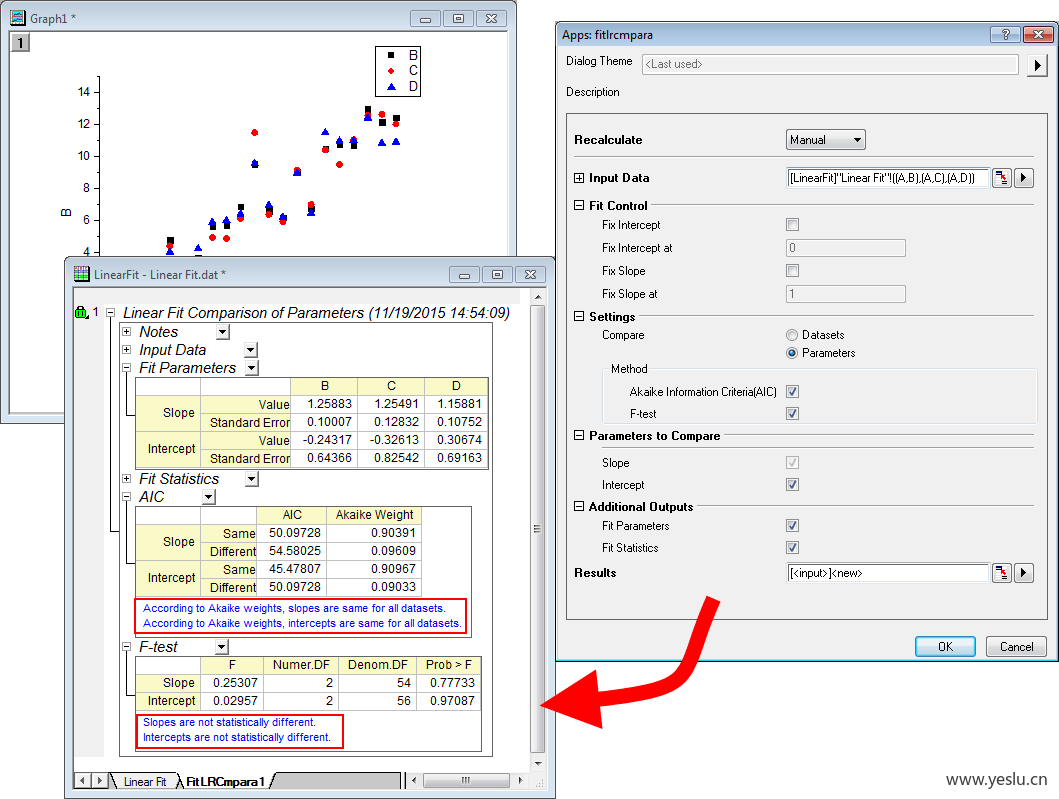Screen dimensions: 1059x799
Task: Click horizontal scrollbar left arrow in LinearFit
Action: (414, 781)
